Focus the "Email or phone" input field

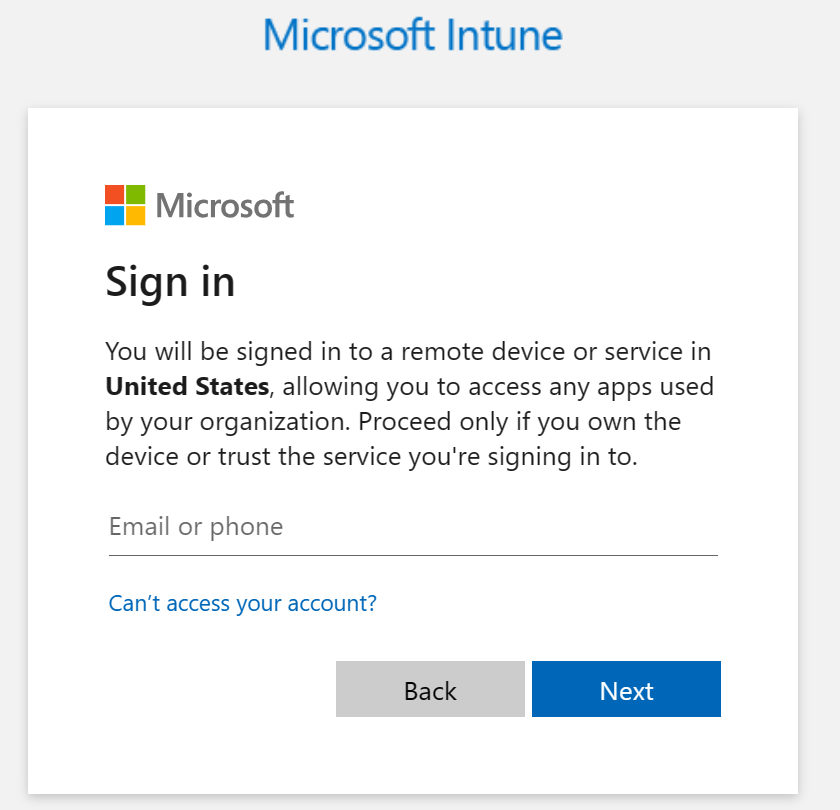[412, 527]
